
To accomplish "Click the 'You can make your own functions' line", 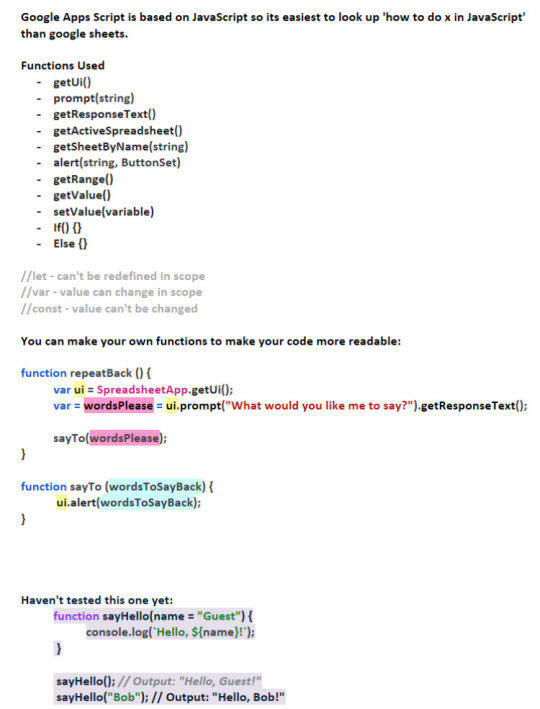I will pyautogui.click(x=211, y=341).
